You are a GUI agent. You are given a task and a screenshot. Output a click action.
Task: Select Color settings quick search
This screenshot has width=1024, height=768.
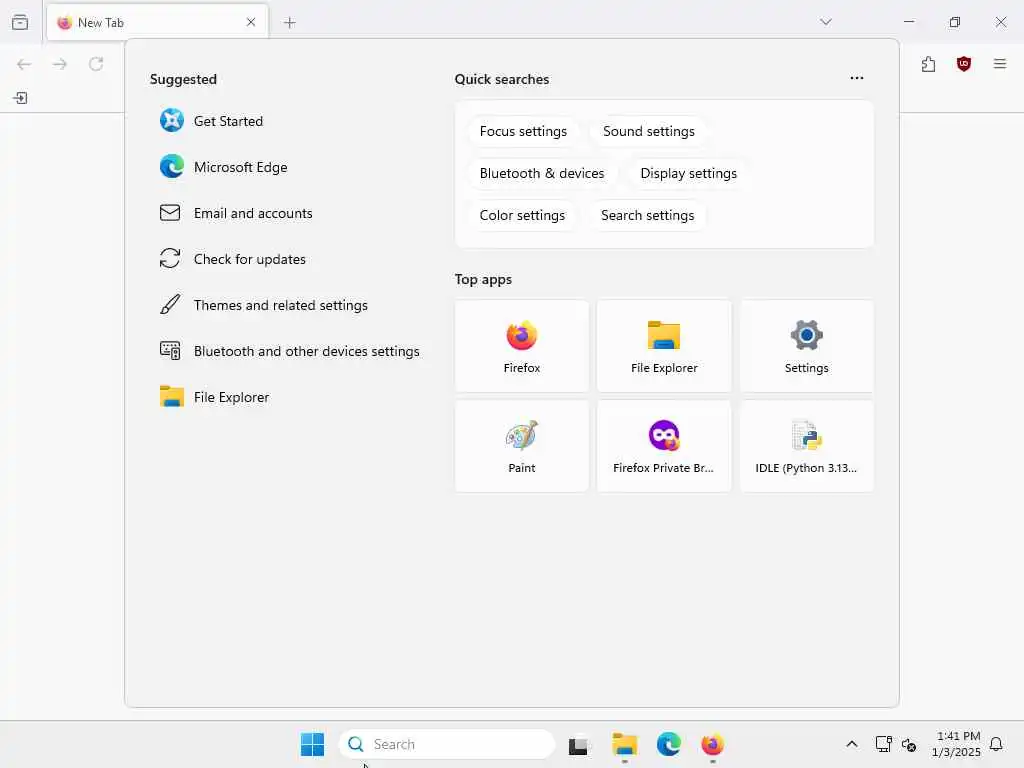pos(522,216)
